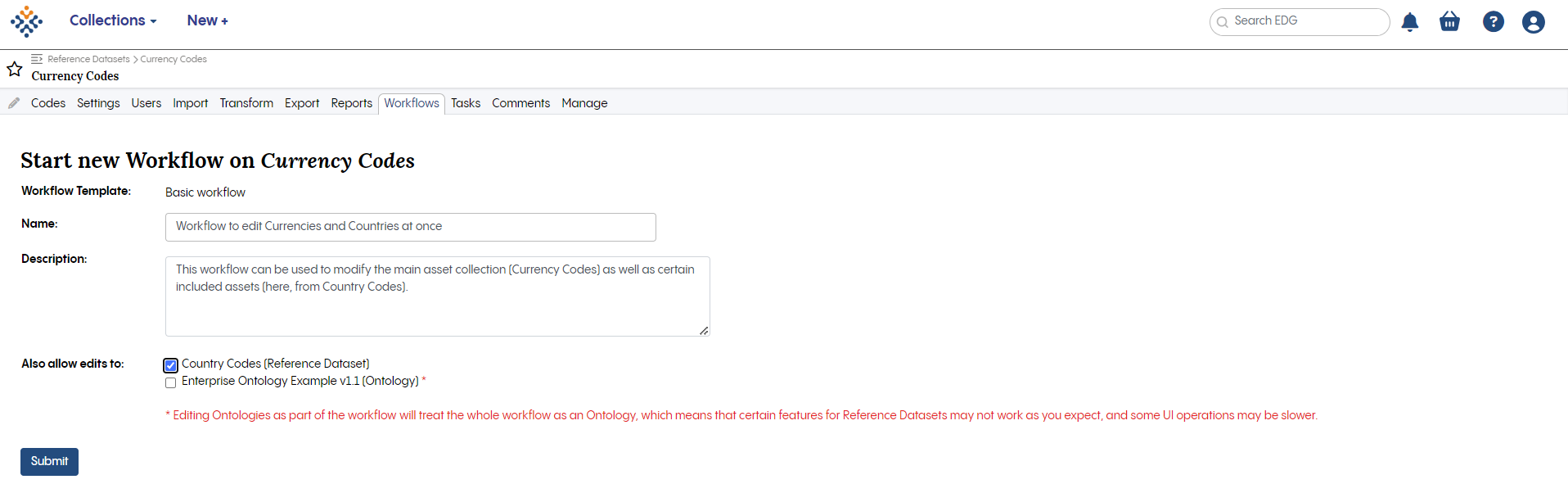
Task: Click the reference dataset breadcrumb icon
Action: point(37,59)
